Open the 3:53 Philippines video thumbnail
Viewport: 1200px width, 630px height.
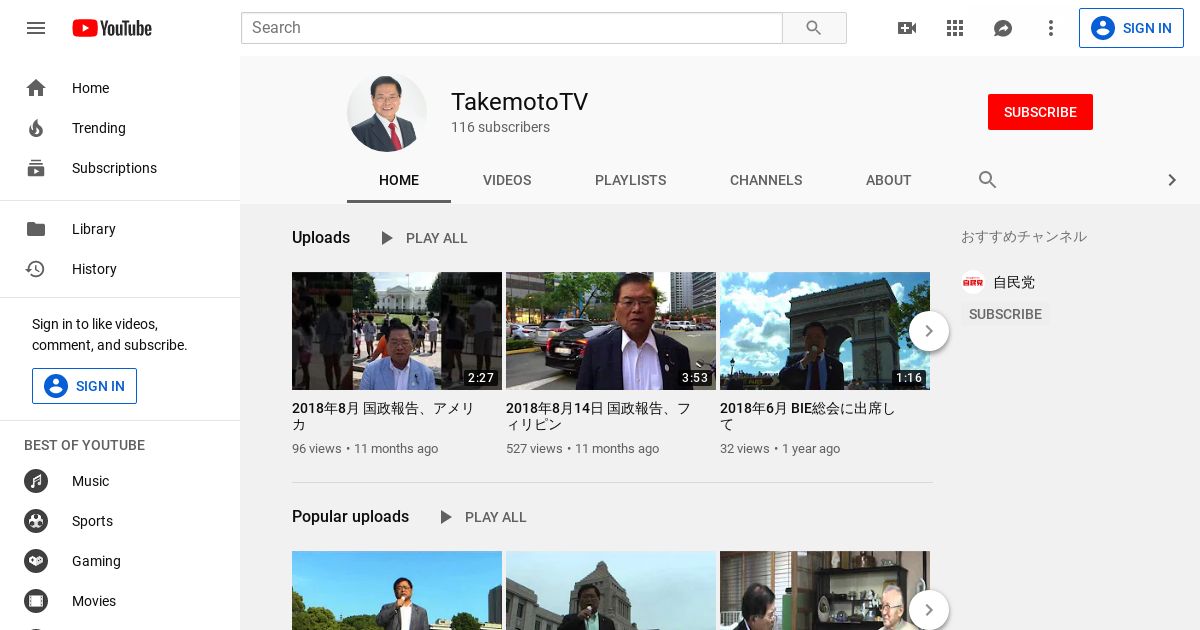pyautogui.click(x=611, y=331)
